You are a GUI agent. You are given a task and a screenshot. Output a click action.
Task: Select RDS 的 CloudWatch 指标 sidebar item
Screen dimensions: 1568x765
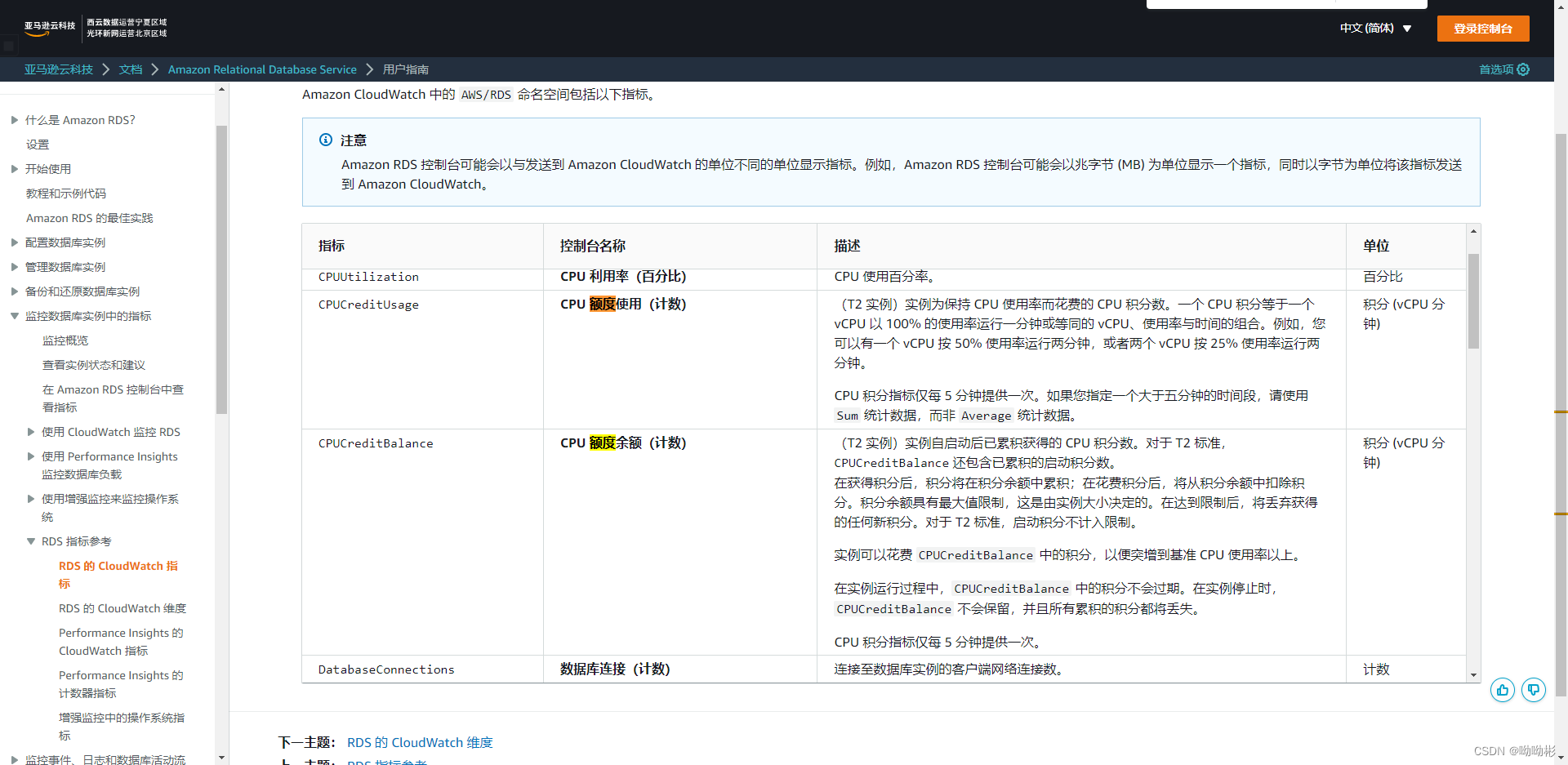(118, 575)
